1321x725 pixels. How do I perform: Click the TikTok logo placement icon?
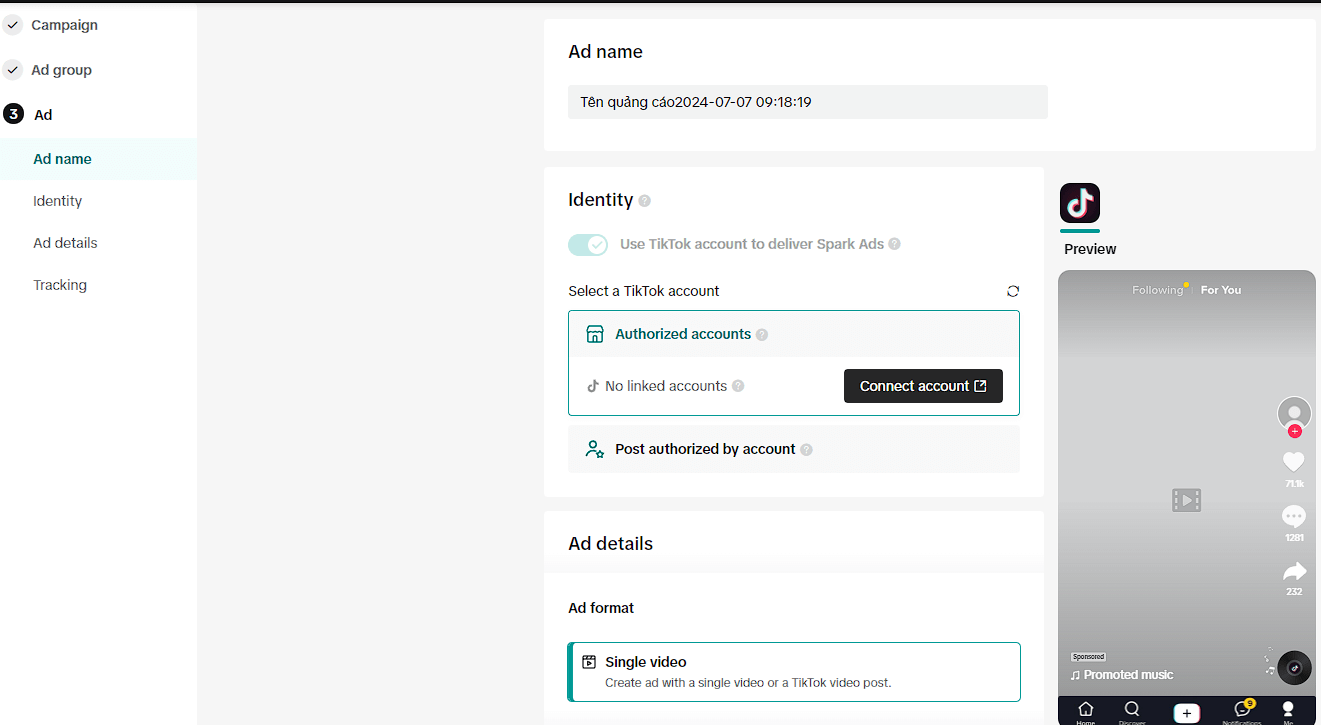(x=1079, y=203)
